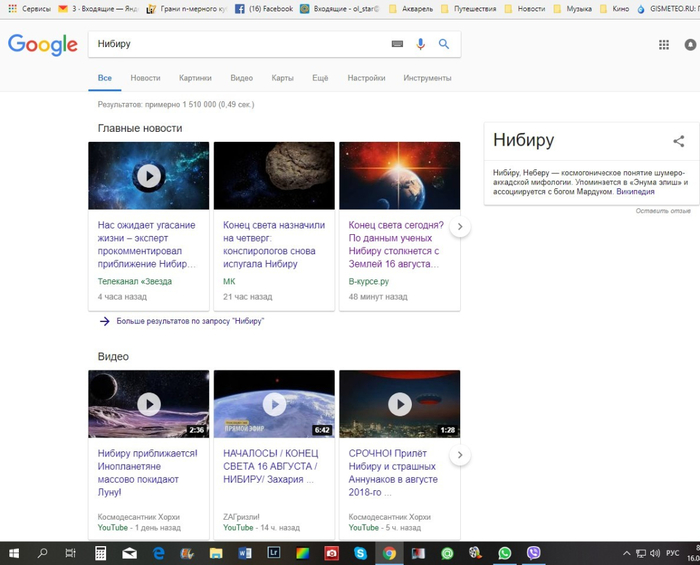Screen dimensions: 700x565
Task: Play the news video about угасание жизни
Action: coord(149,176)
